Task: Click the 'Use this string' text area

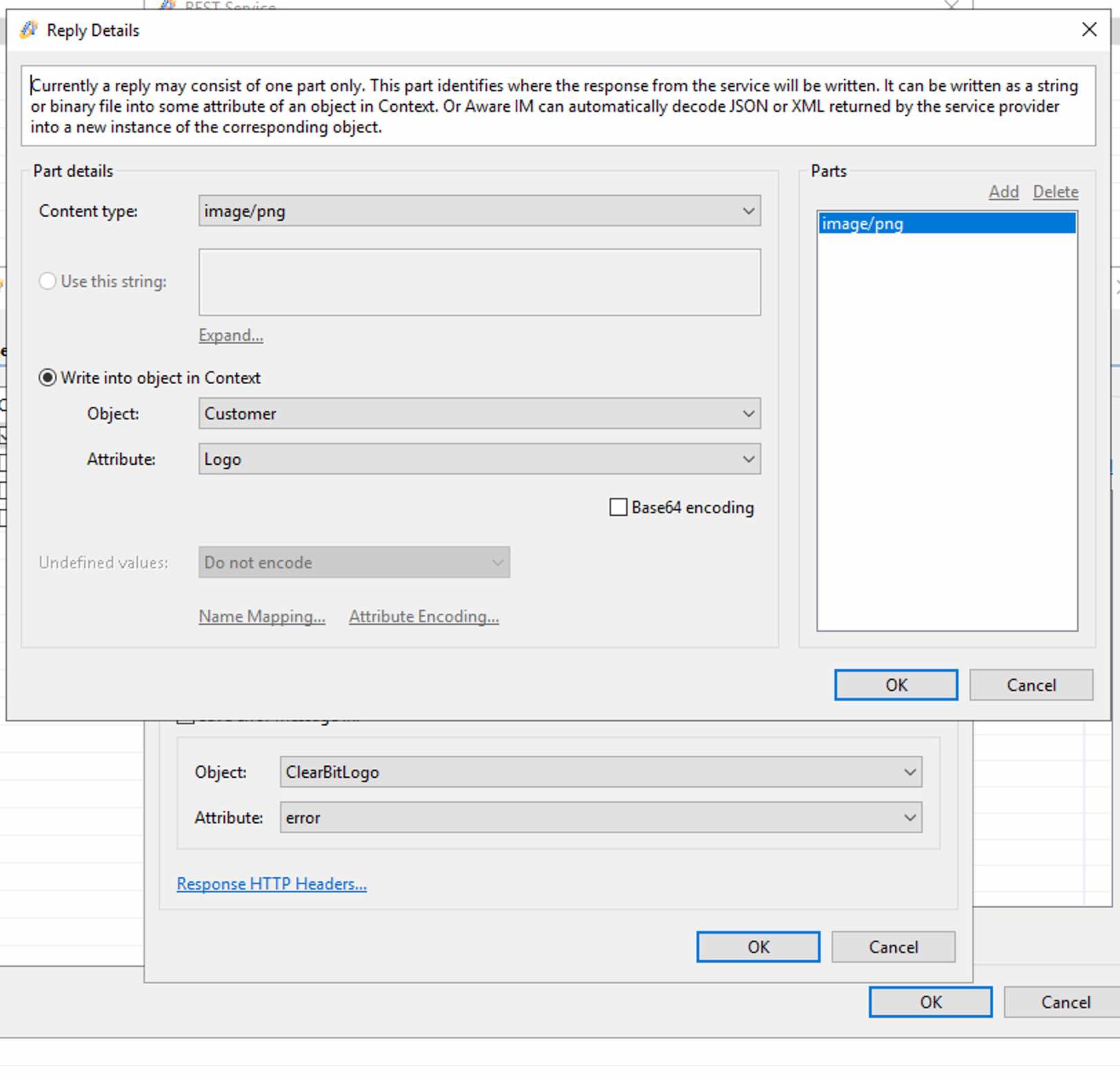Action: point(479,282)
